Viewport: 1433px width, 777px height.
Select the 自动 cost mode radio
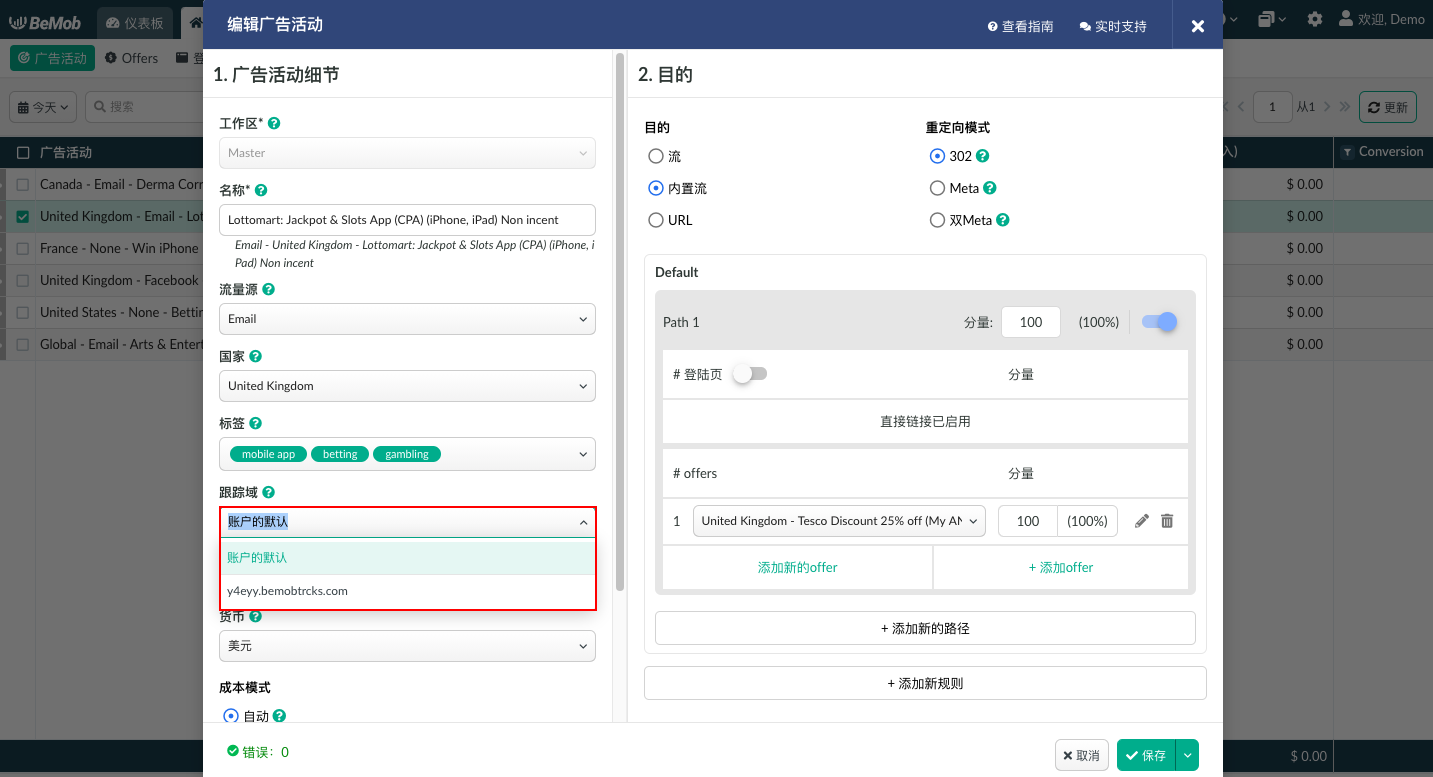pos(231,716)
